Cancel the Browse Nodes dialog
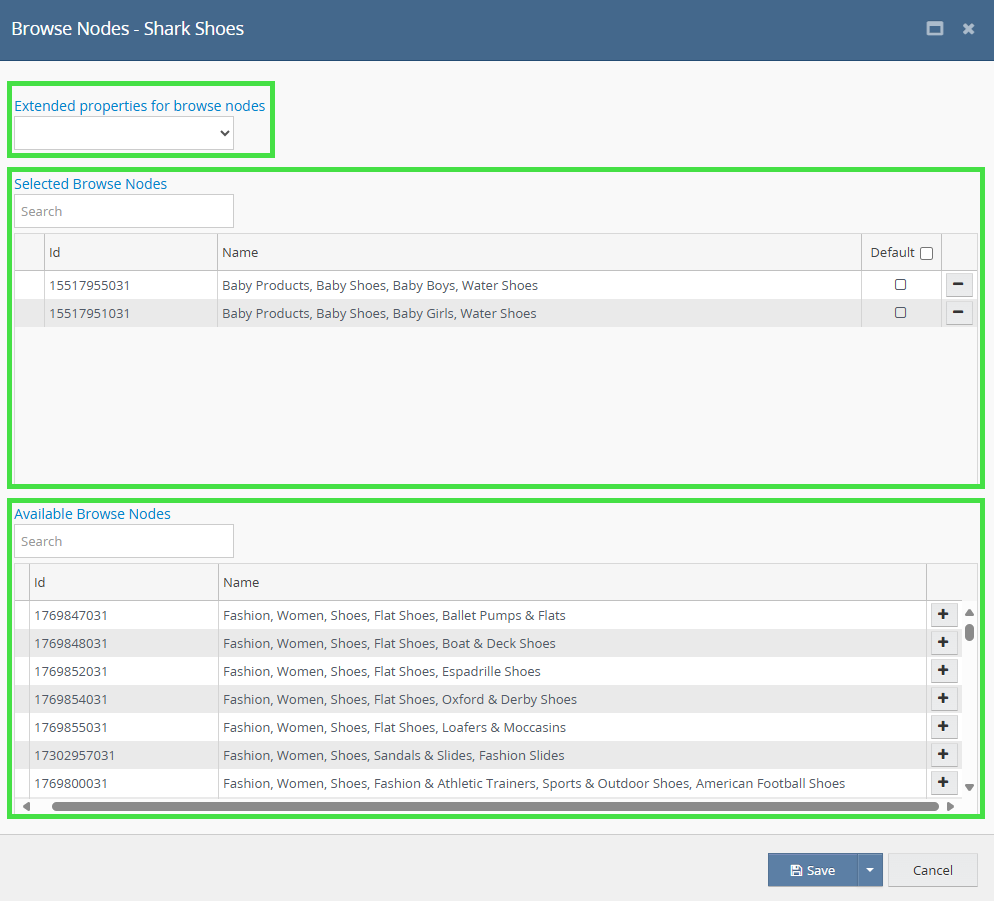The width and height of the screenshot is (994, 901). (x=932, y=870)
